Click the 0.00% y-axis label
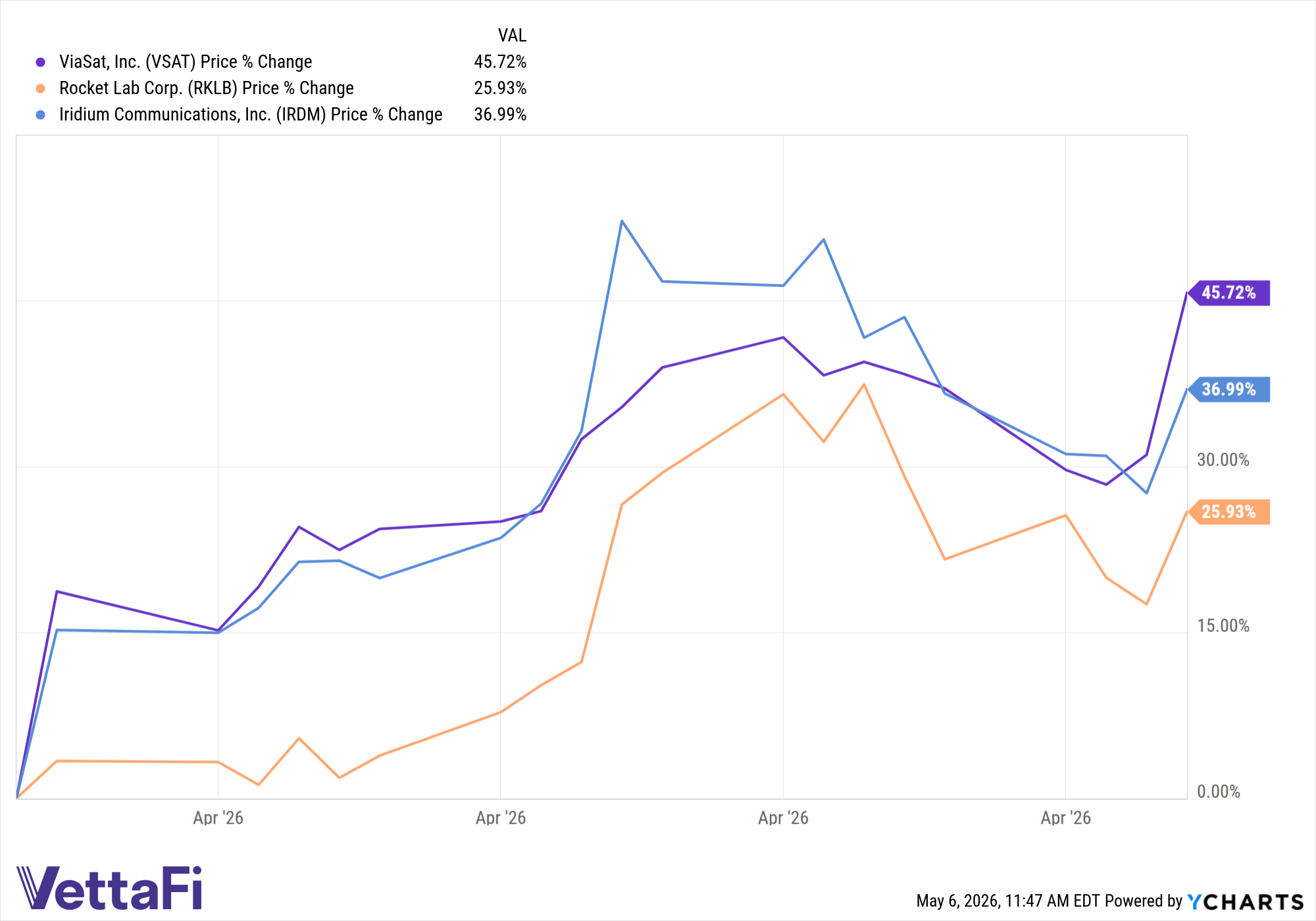Viewport: 1316px width, 921px height. (1219, 791)
